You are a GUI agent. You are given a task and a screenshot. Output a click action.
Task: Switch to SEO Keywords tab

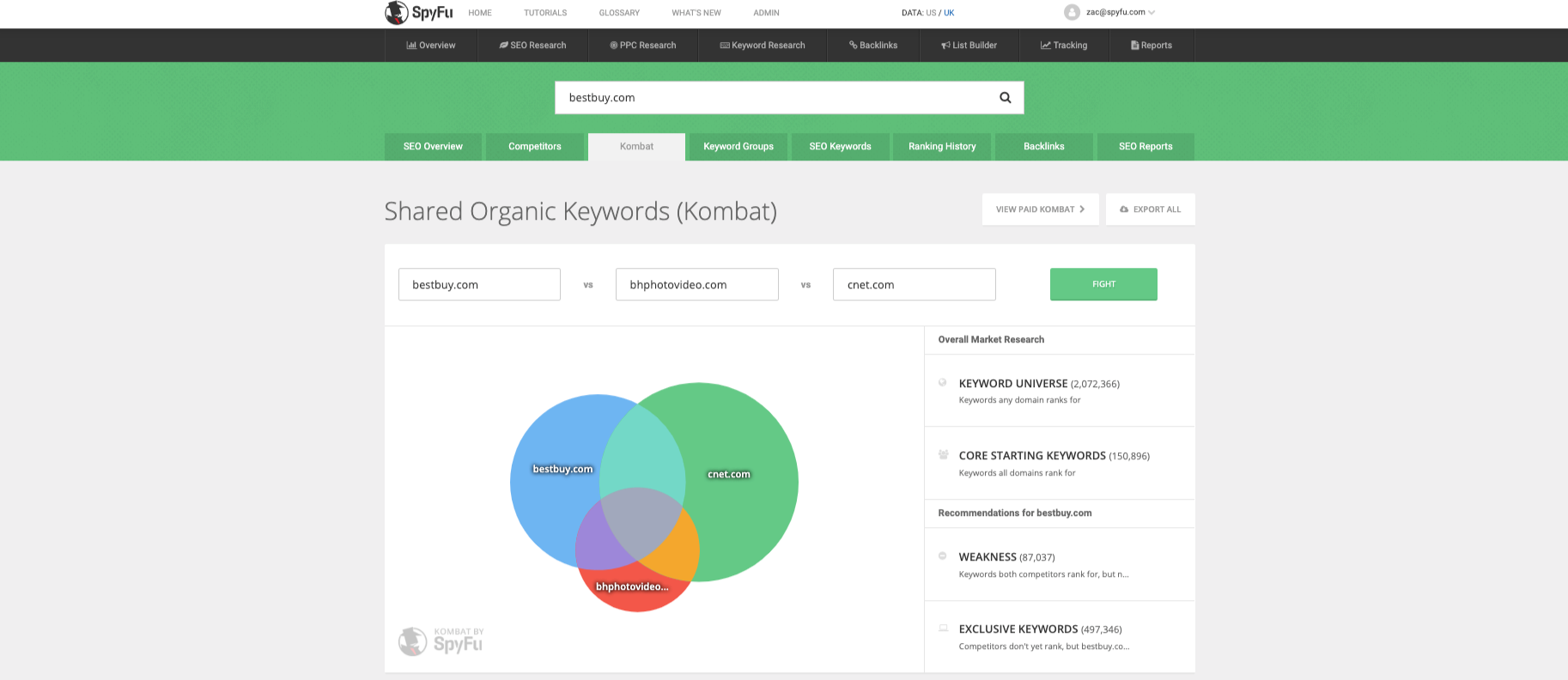pos(840,147)
